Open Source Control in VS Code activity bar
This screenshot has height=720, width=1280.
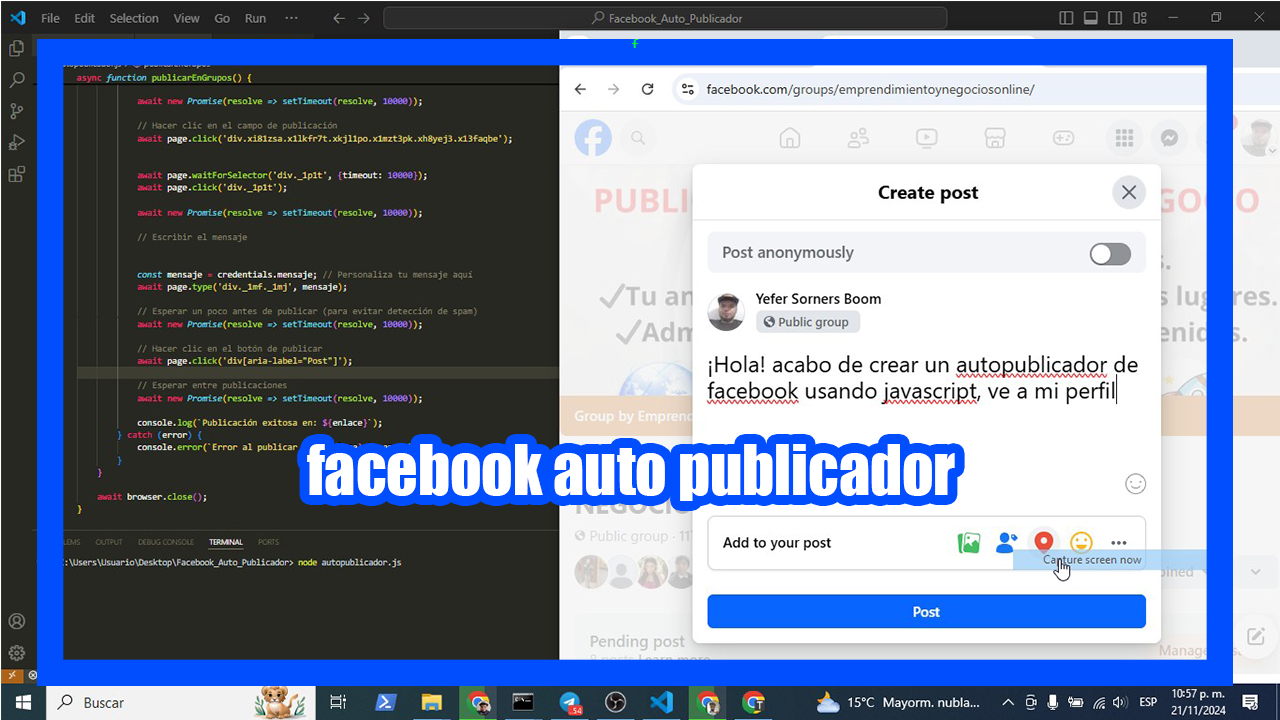[x=16, y=111]
